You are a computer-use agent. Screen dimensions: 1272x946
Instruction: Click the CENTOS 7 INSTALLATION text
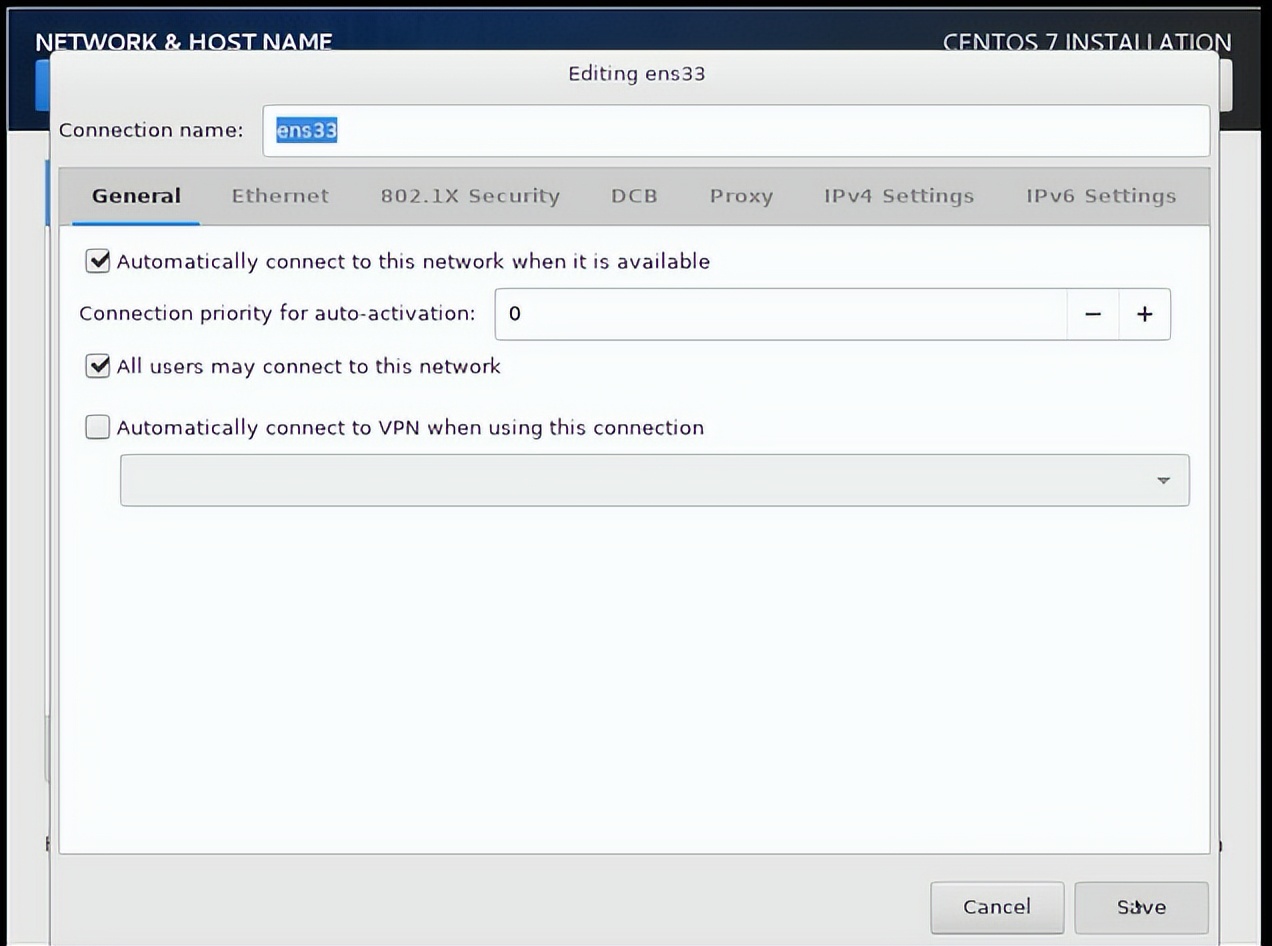tap(1087, 42)
